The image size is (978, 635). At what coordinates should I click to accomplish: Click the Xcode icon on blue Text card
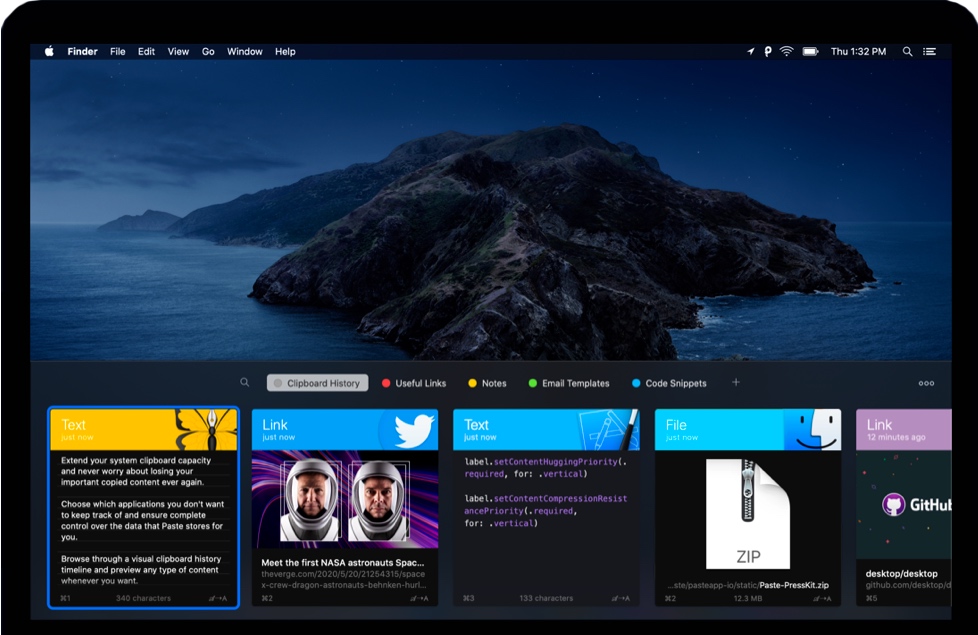(609, 429)
